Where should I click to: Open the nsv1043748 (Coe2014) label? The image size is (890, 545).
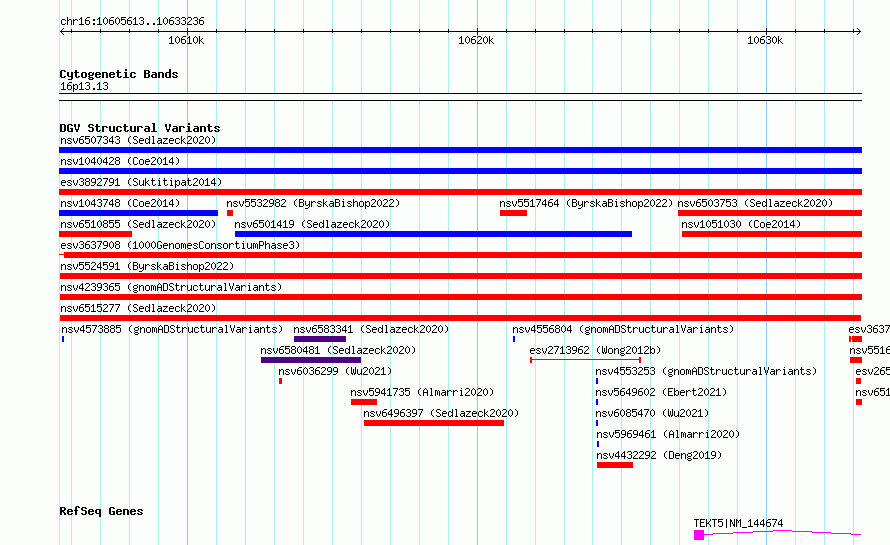(x=120, y=203)
